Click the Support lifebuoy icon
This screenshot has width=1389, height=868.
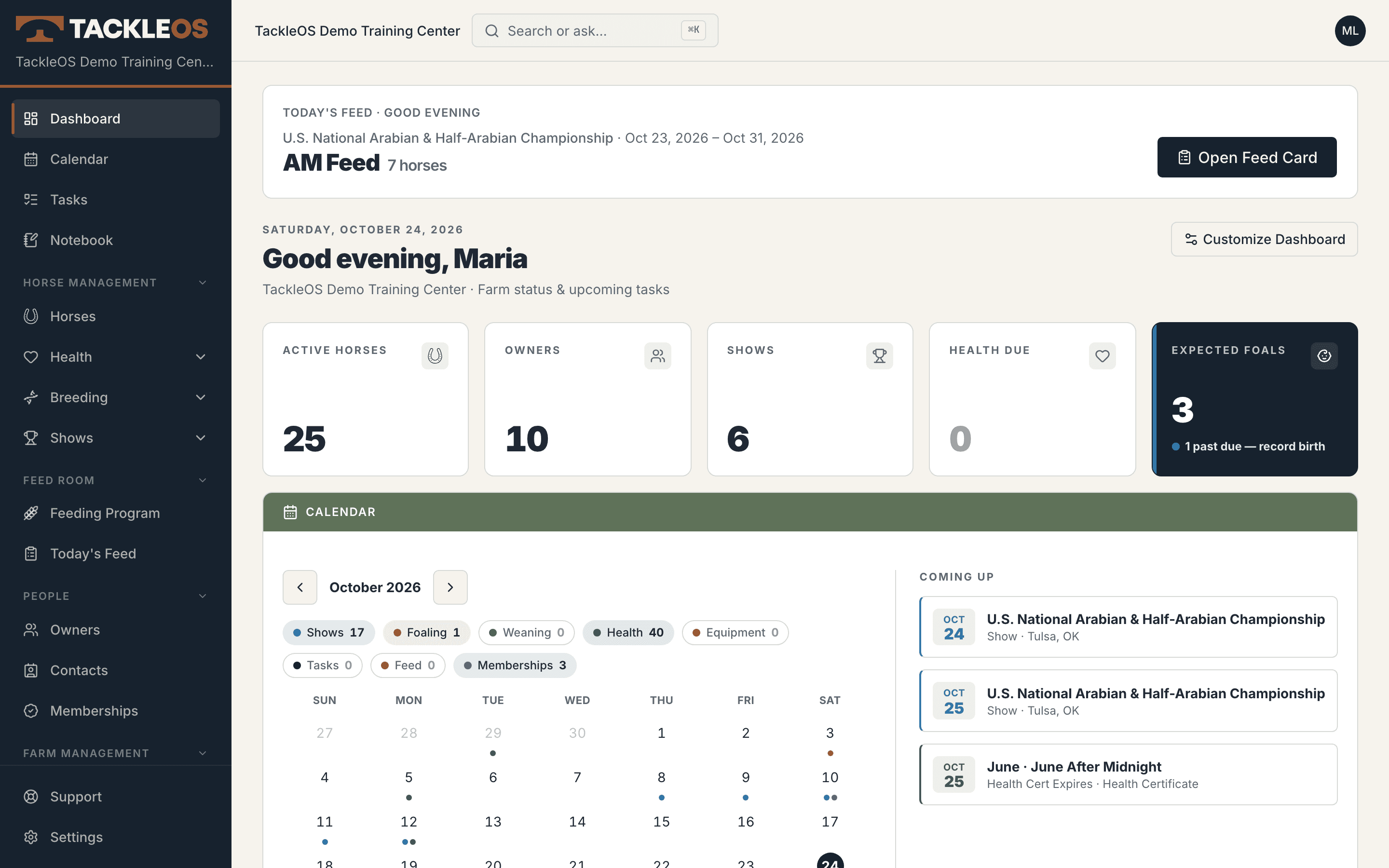(31, 797)
